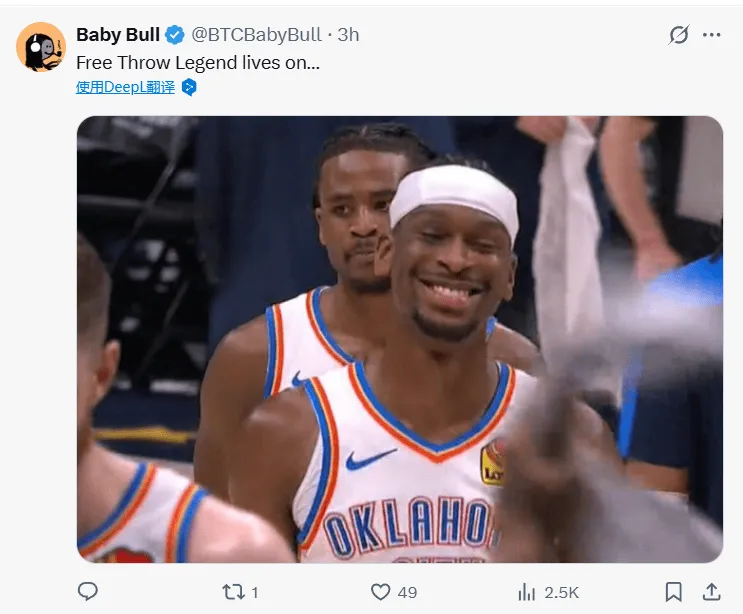Click the DeepL logo icon
Image resolution: width=743 pixels, height=614 pixels.
(188, 87)
